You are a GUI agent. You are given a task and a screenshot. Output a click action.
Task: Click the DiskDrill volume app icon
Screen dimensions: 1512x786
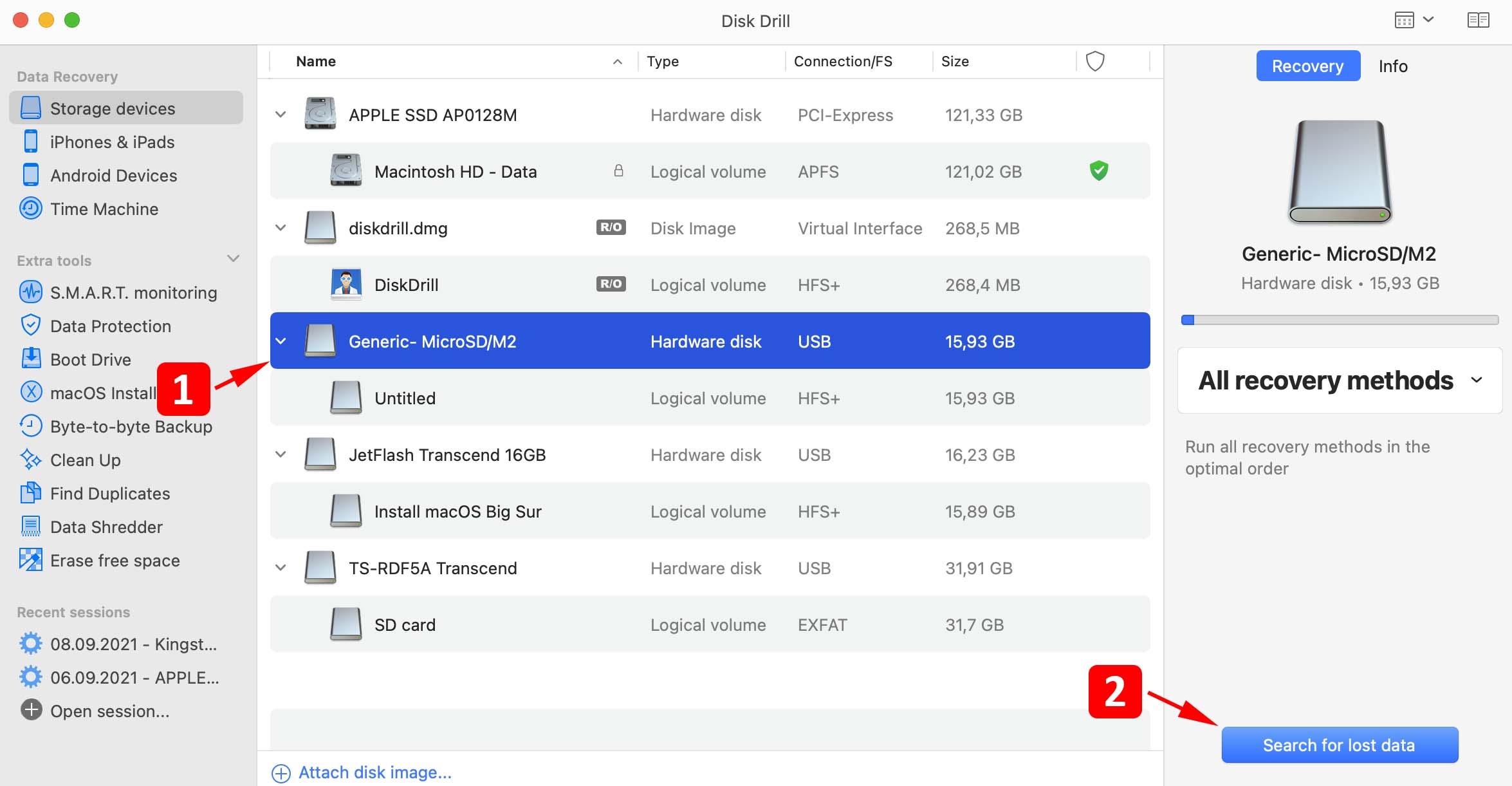[x=346, y=285]
